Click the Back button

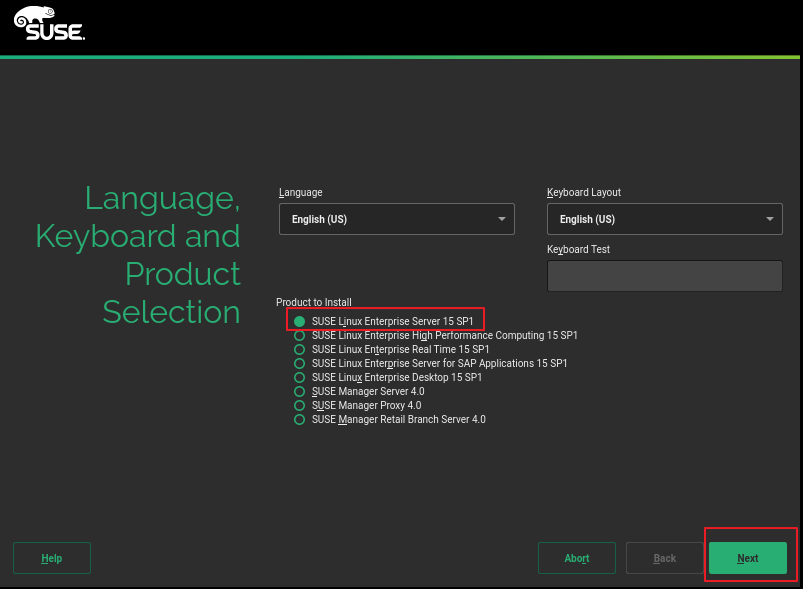click(664, 558)
